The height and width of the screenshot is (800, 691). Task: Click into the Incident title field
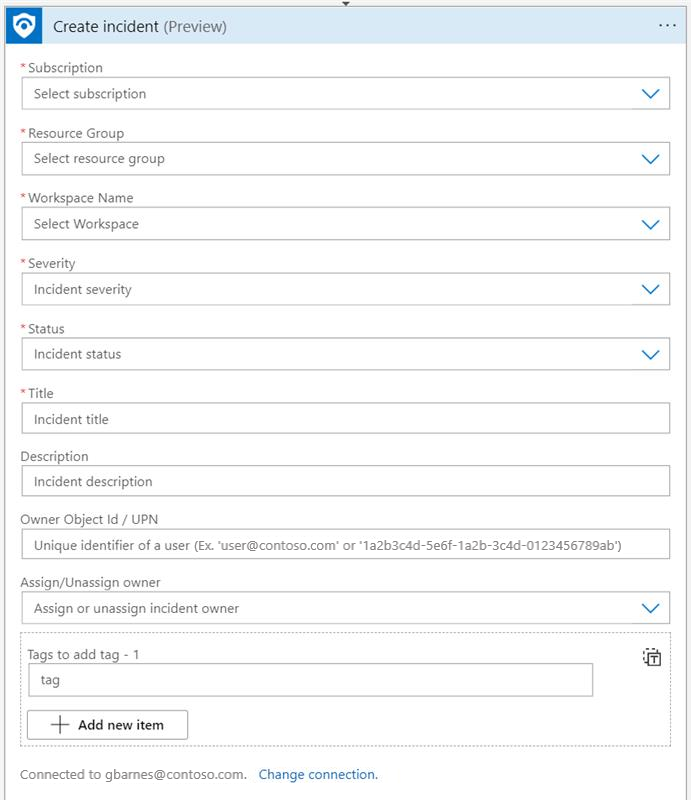coord(345,419)
